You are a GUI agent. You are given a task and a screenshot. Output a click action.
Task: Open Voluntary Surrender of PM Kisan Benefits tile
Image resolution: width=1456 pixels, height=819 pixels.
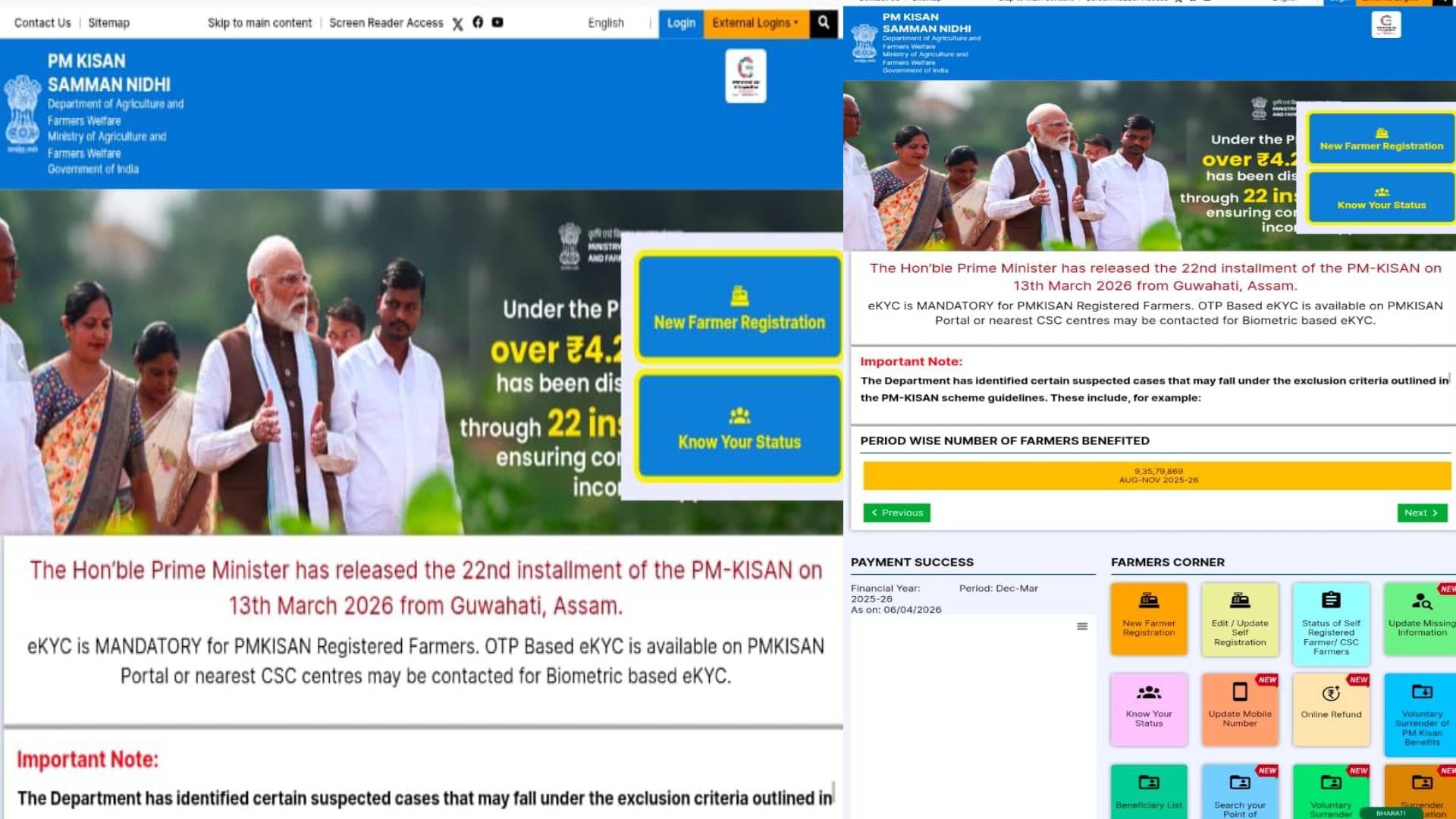1420,715
